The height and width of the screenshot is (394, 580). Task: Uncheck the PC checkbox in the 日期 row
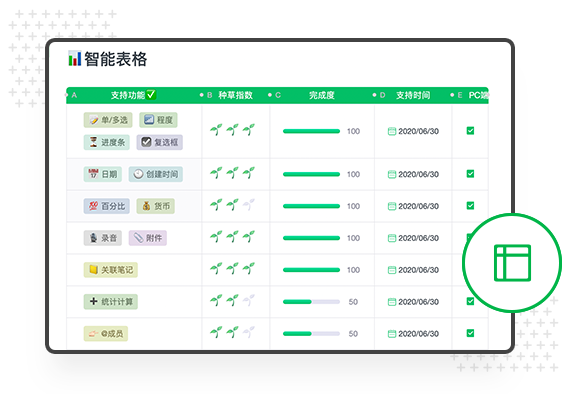point(471,174)
